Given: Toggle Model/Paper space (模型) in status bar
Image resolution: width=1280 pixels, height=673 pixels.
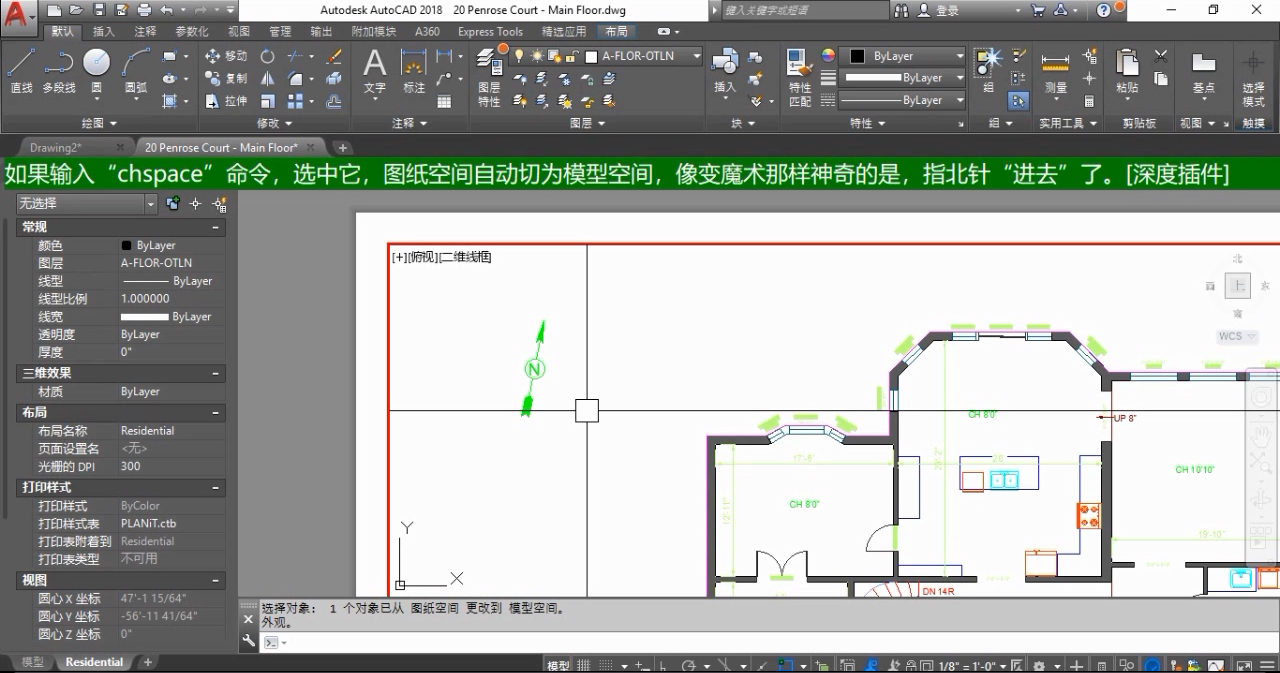Looking at the screenshot, I should [558, 665].
